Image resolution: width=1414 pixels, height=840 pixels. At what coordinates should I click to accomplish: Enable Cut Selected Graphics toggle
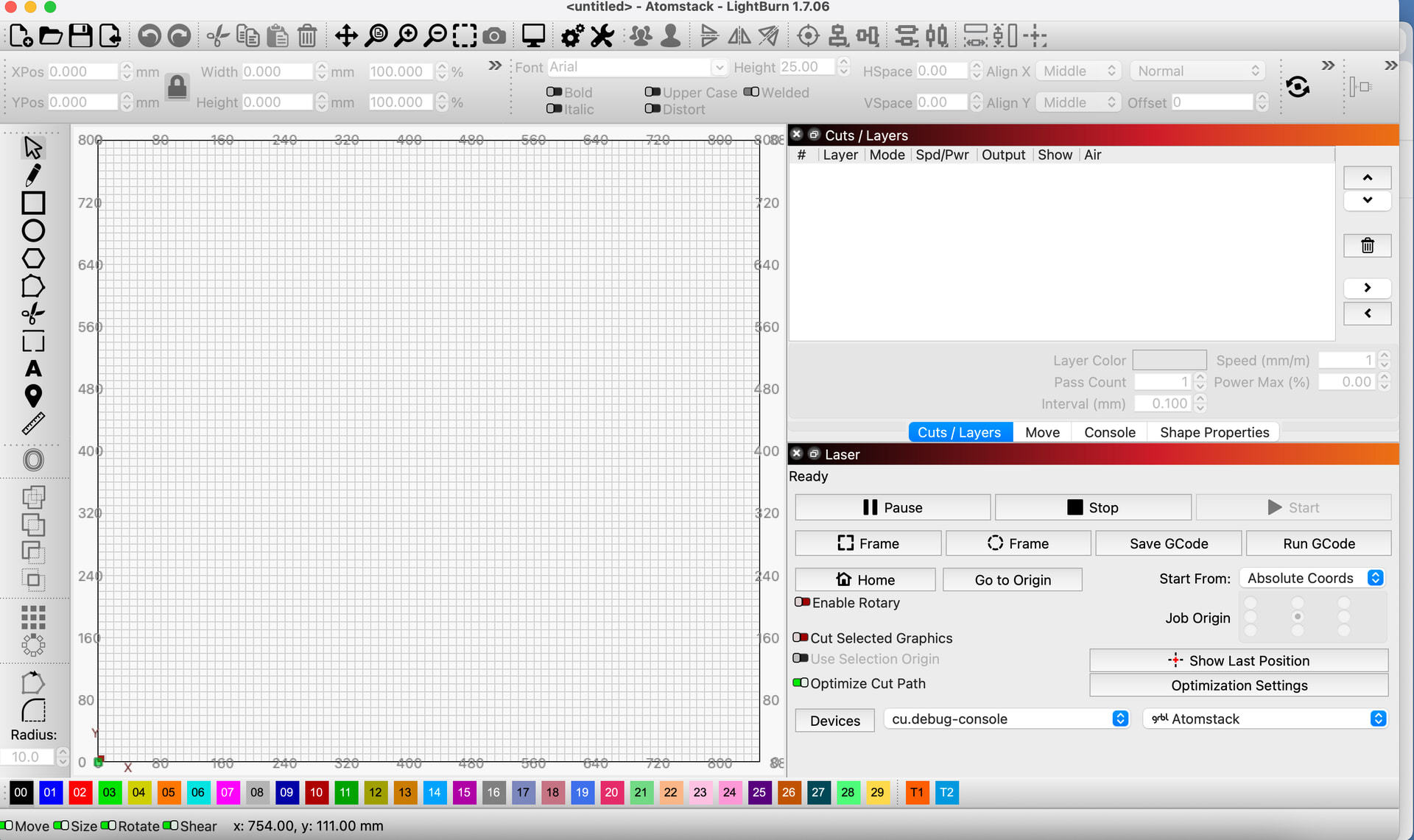coord(801,638)
